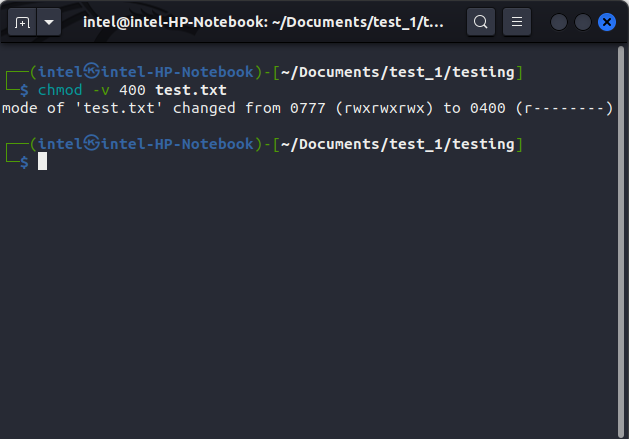Click the dollar sign on the last prompt

[24, 162]
